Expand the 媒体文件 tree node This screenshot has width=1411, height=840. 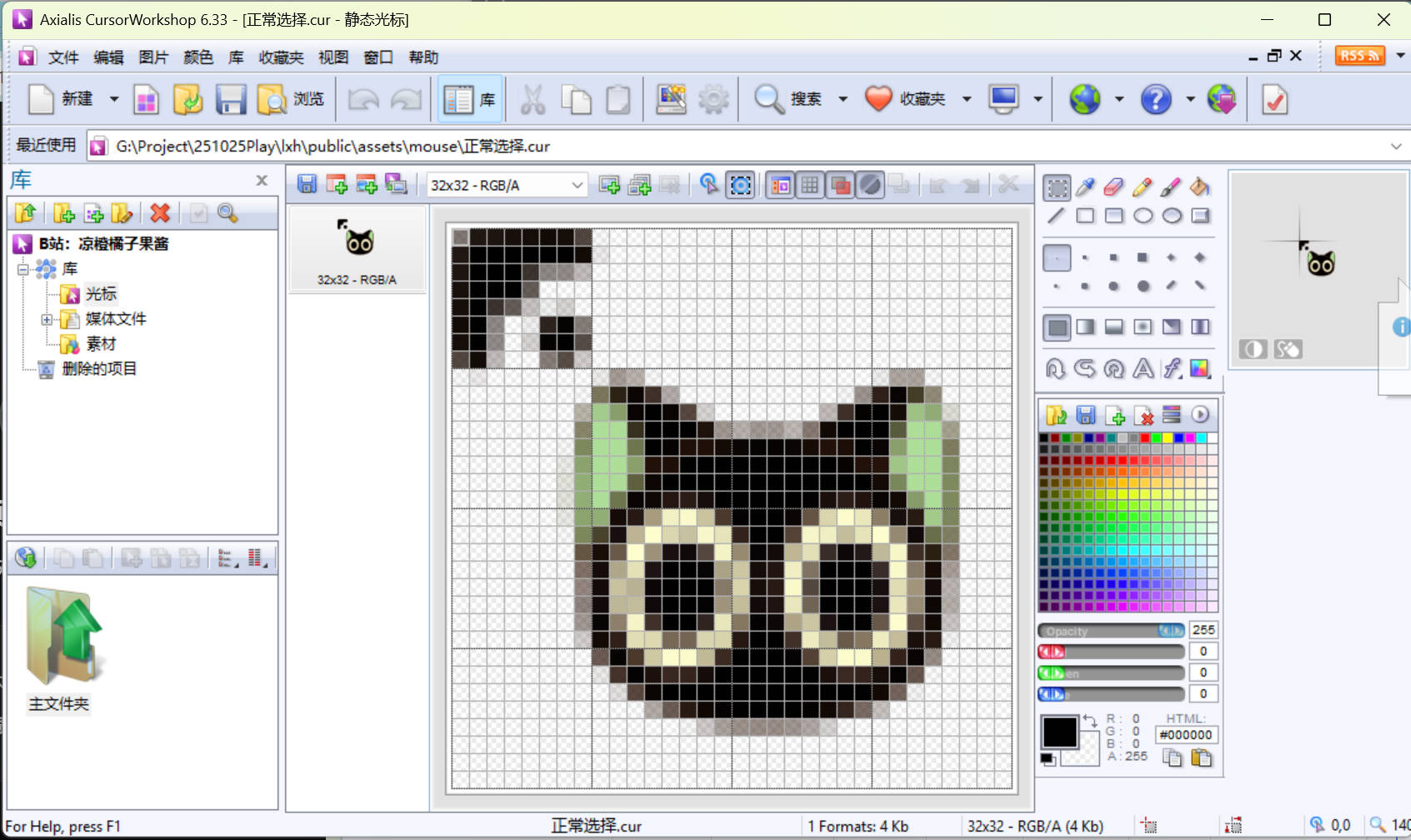[x=47, y=319]
